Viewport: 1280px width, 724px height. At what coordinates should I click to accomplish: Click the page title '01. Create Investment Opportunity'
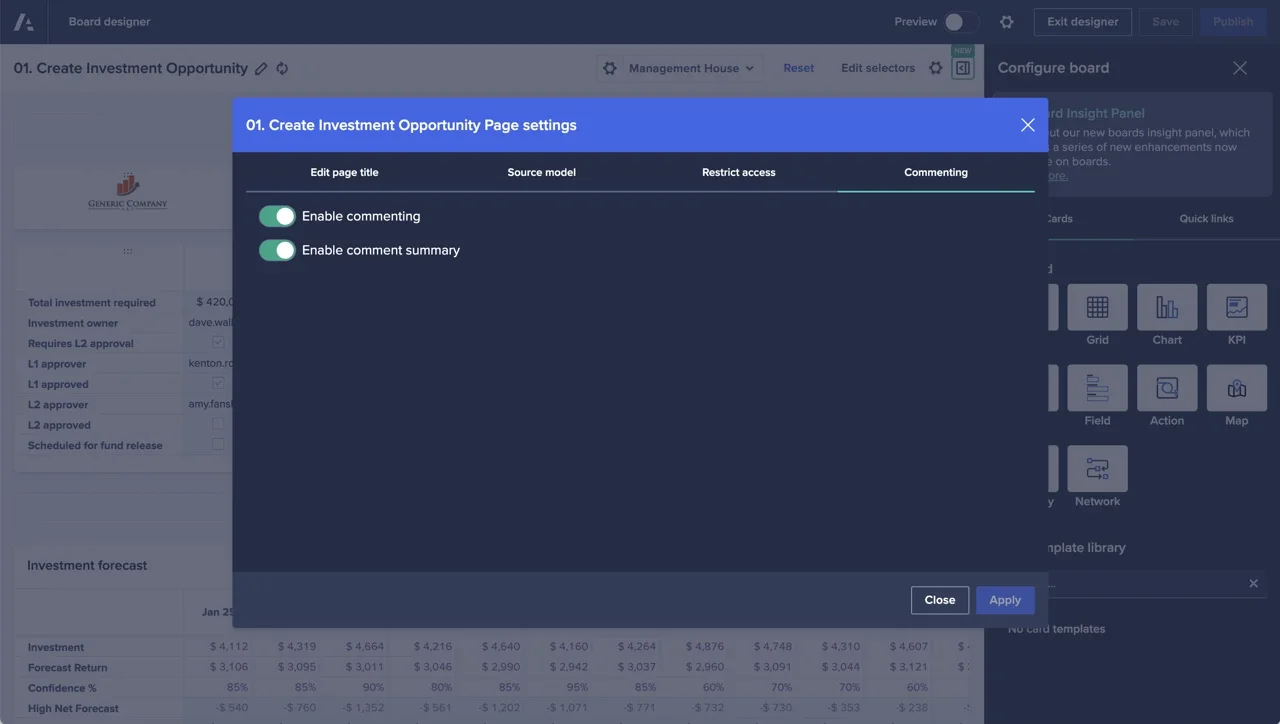point(131,69)
